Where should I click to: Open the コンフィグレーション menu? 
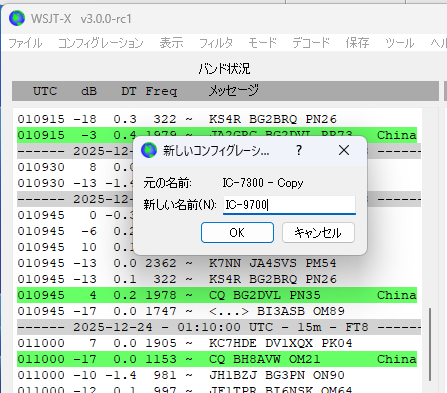tap(101, 43)
